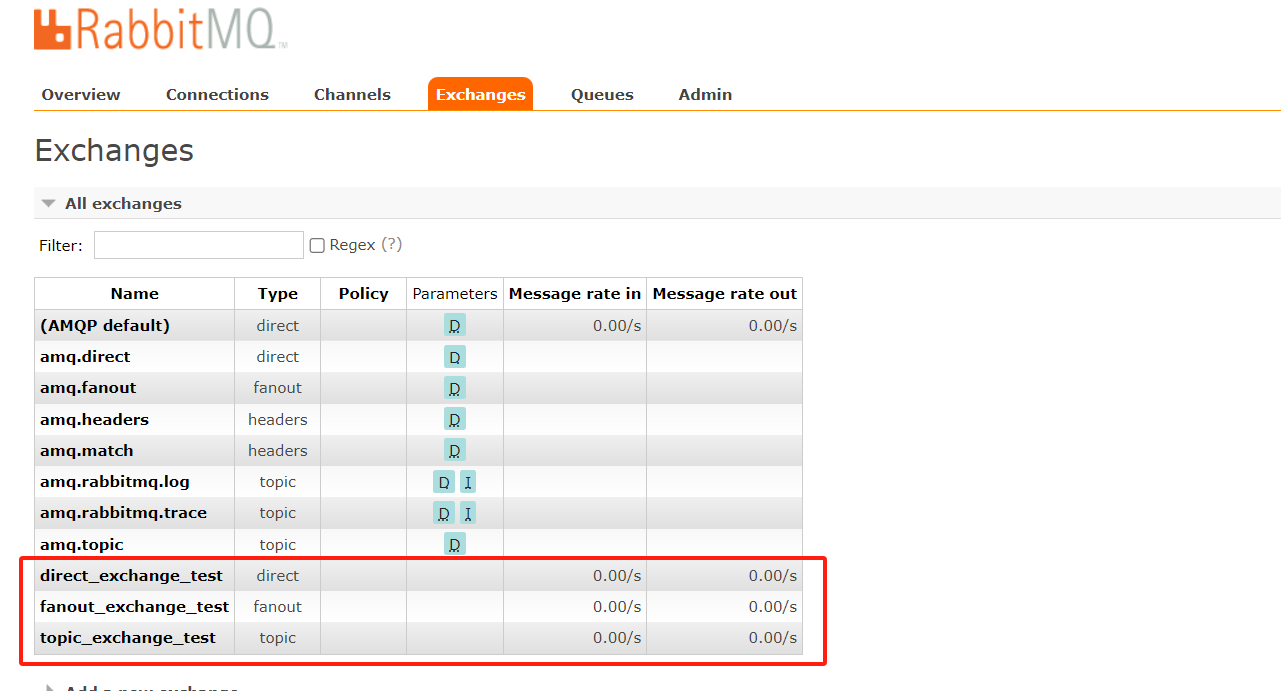
Task: Click the D badge in amq.rabbitmq.trace row
Action: coord(444,513)
